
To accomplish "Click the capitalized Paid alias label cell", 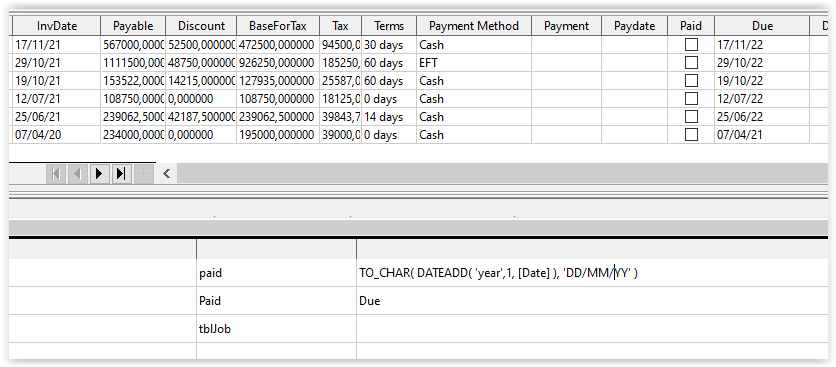I will [276, 301].
